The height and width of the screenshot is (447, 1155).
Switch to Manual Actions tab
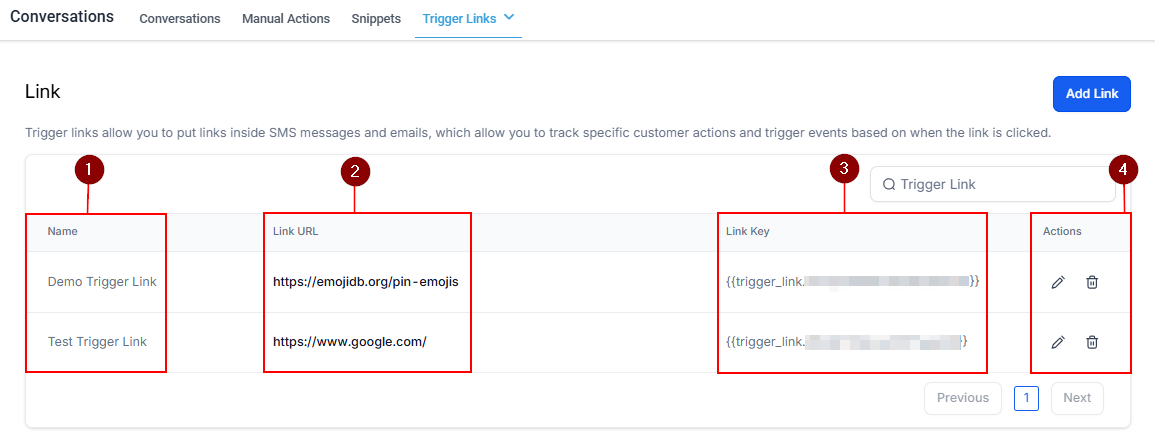point(286,19)
